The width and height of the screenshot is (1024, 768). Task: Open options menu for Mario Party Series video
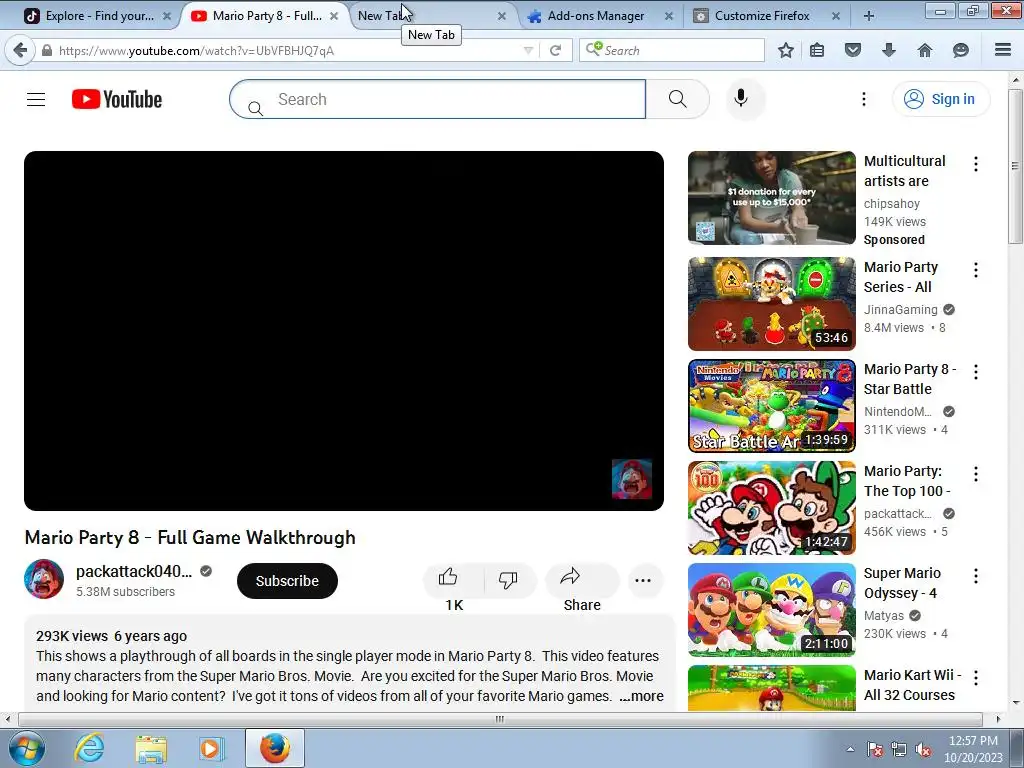click(976, 270)
